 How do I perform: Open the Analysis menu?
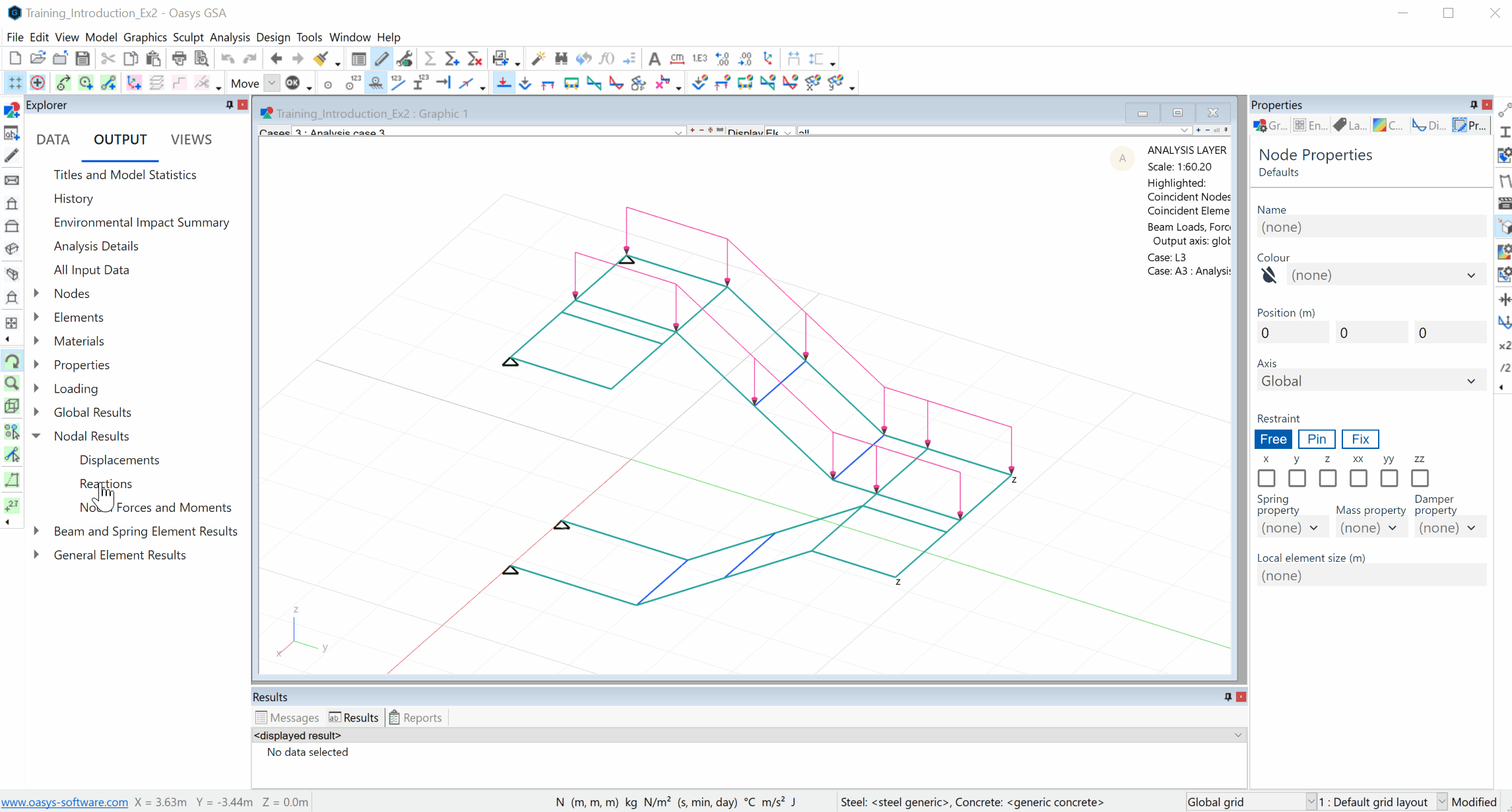click(x=229, y=37)
